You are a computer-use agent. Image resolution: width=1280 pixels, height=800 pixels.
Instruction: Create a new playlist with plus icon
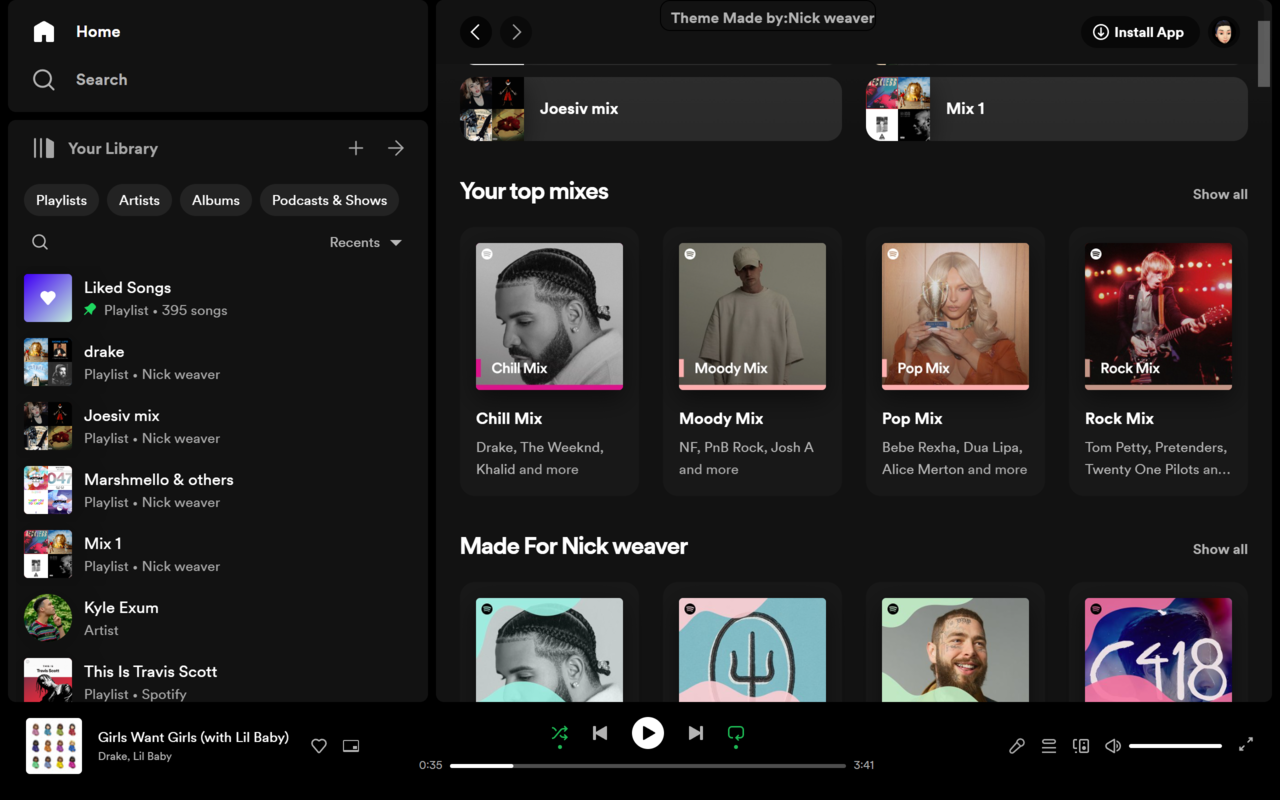point(356,148)
